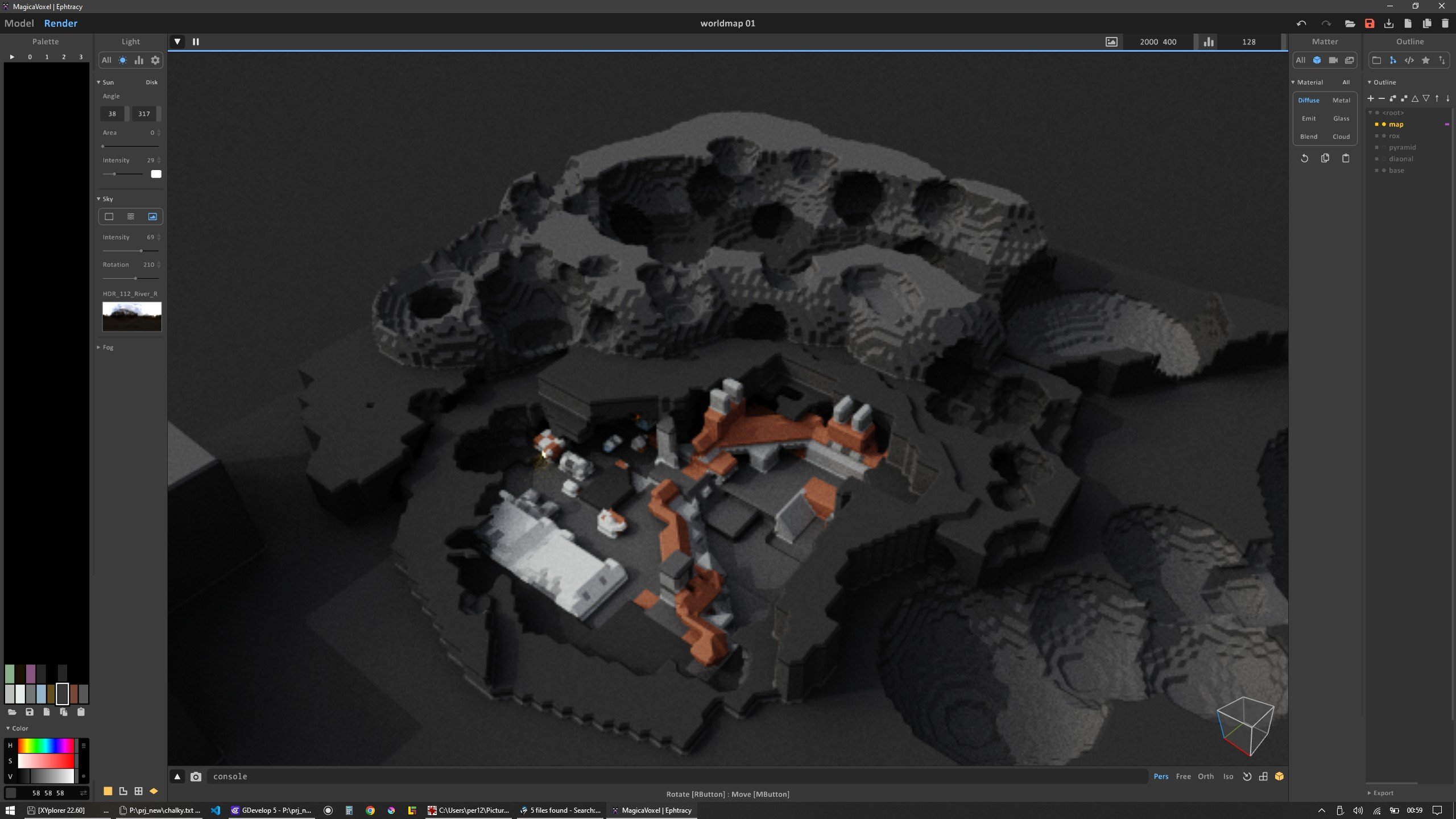
Task: Switch camera to Orth mode
Action: (x=1206, y=776)
